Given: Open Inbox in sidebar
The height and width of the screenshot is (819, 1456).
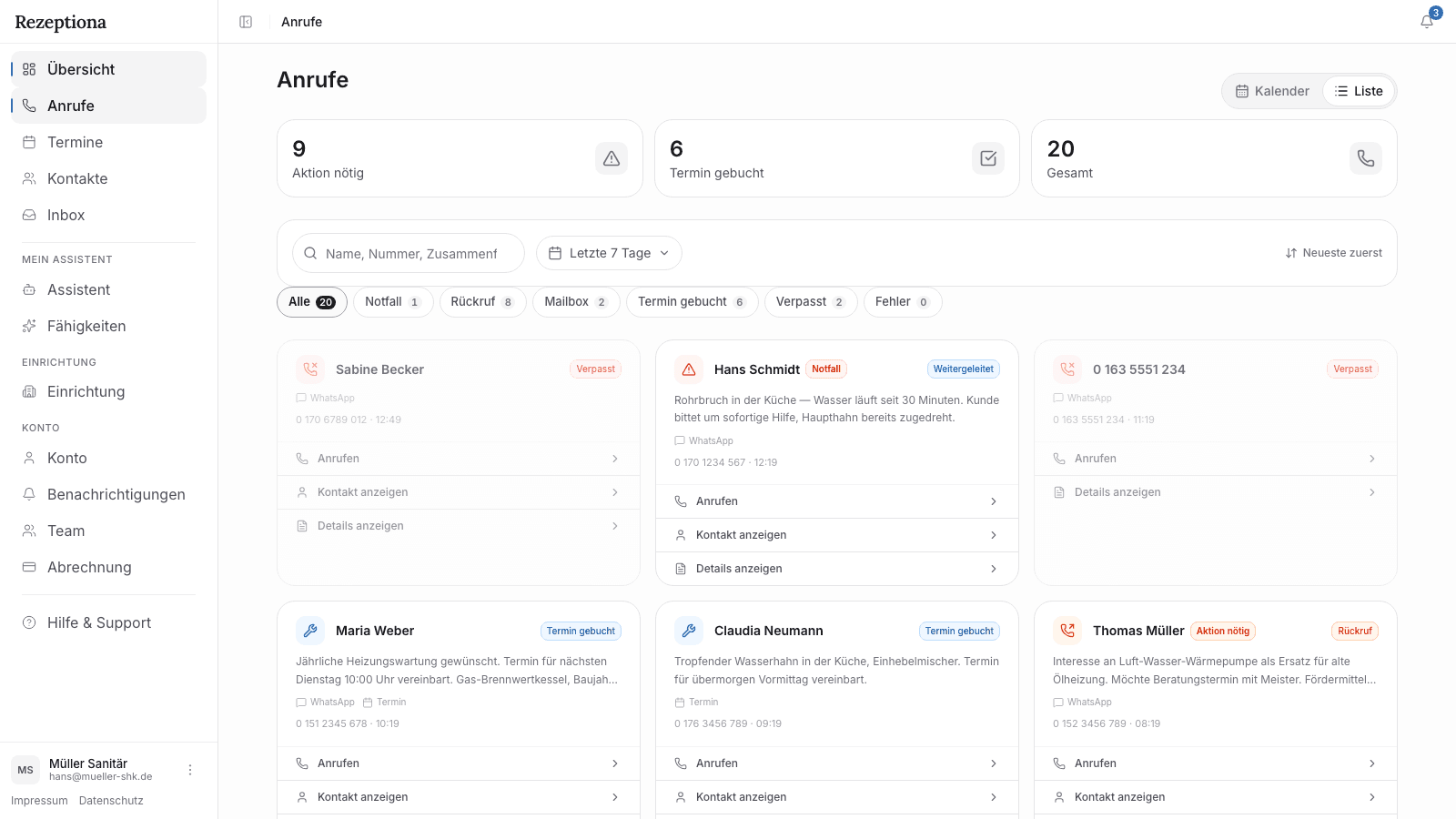Looking at the screenshot, I should [x=108, y=215].
